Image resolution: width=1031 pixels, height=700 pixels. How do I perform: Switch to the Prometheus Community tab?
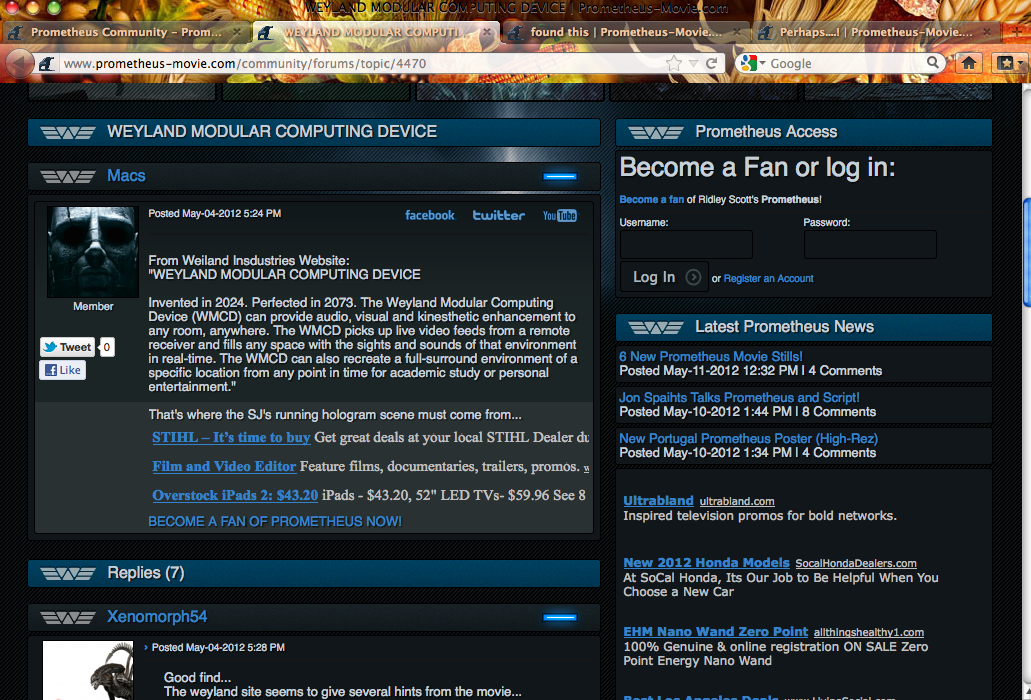click(x=125, y=32)
